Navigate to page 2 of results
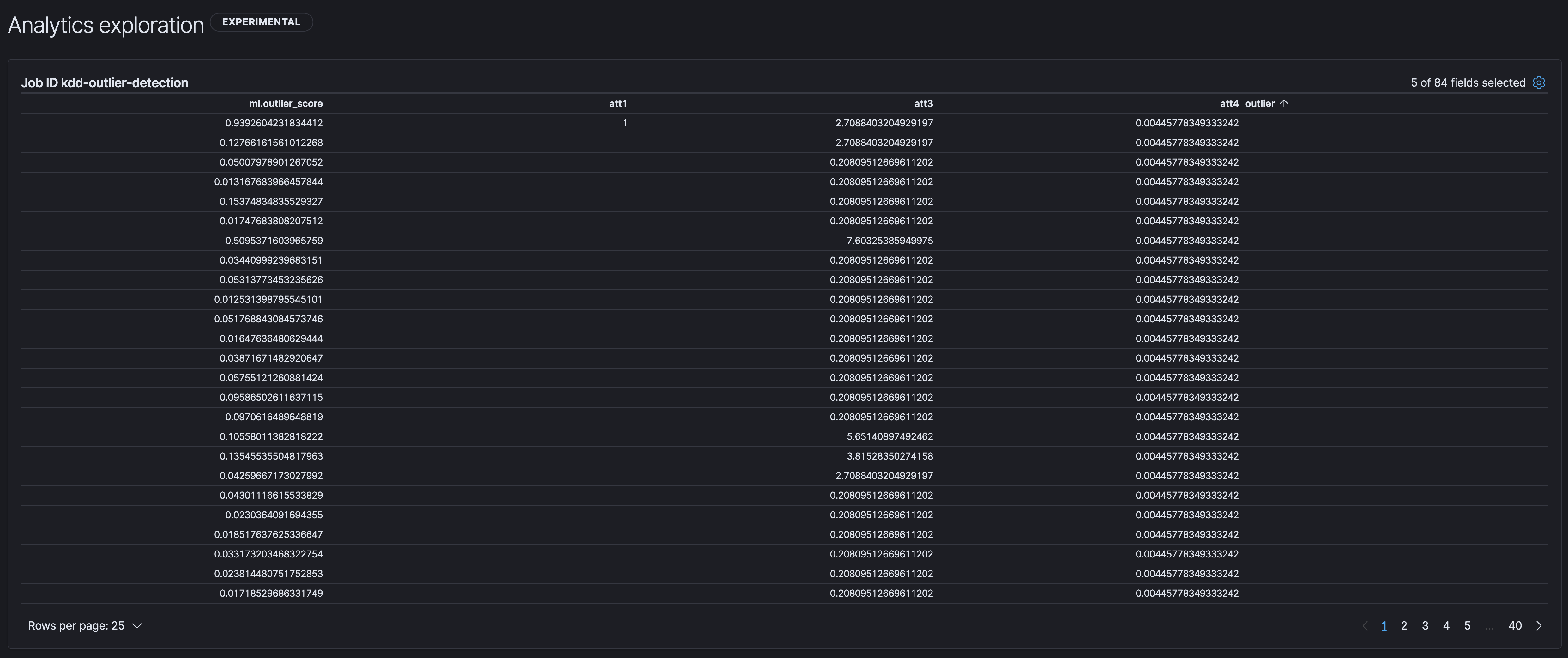 [x=1404, y=626]
